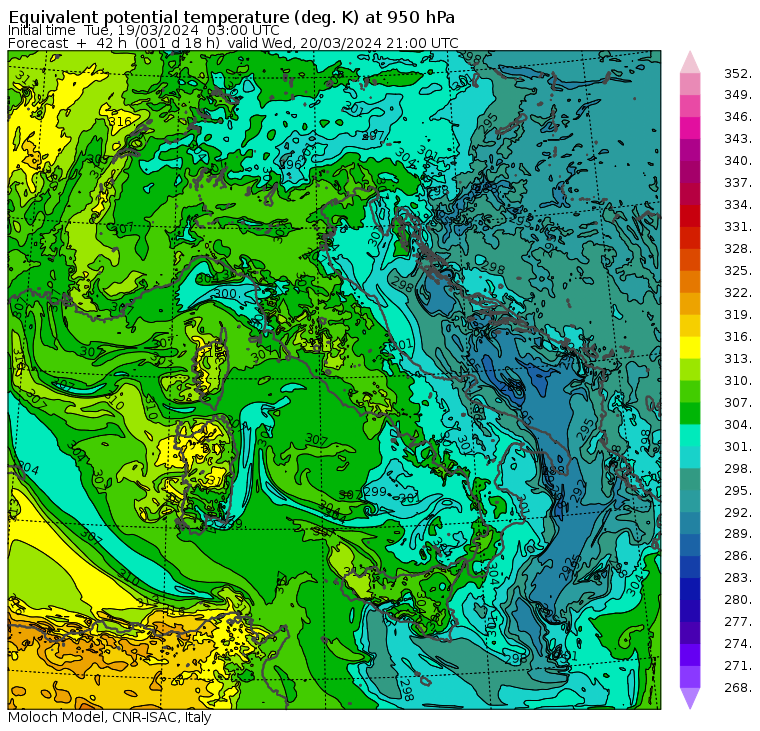Viewport: 760px width, 731px height.
Task: Pick the navy swatch between 280 and 283
Action: coord(690,589)
